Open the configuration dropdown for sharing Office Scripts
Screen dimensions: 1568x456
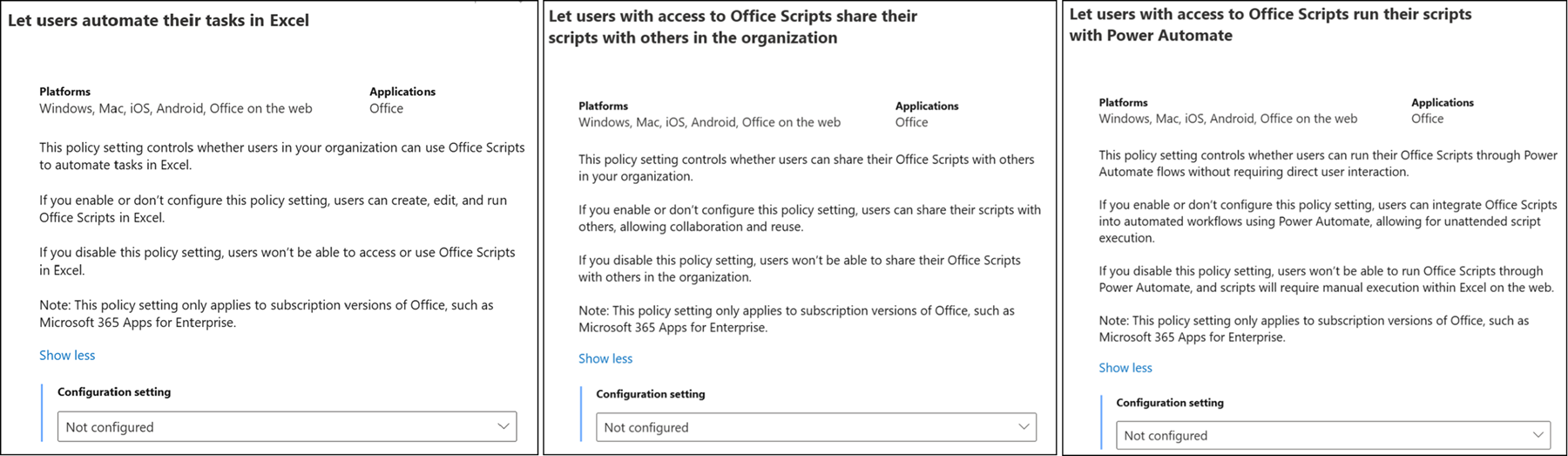pyautogui.click(x=815, y=426)
